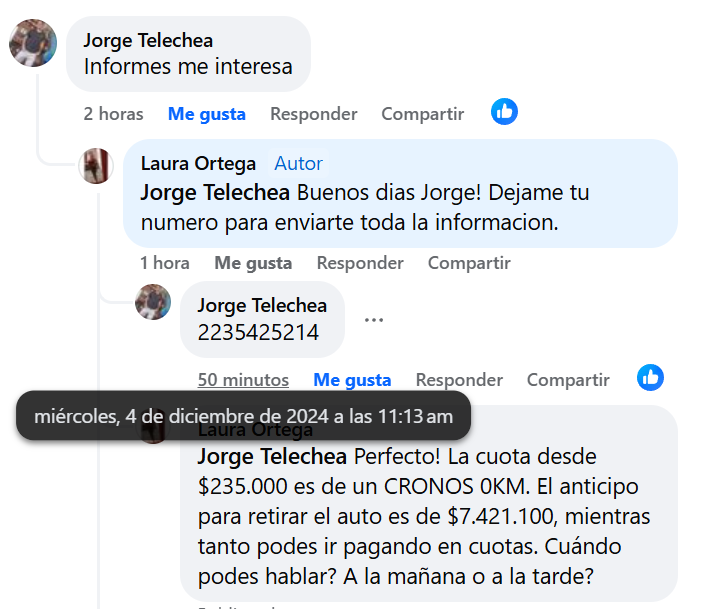Click Jorge Telechea's top comment avatar

(33, 42)
